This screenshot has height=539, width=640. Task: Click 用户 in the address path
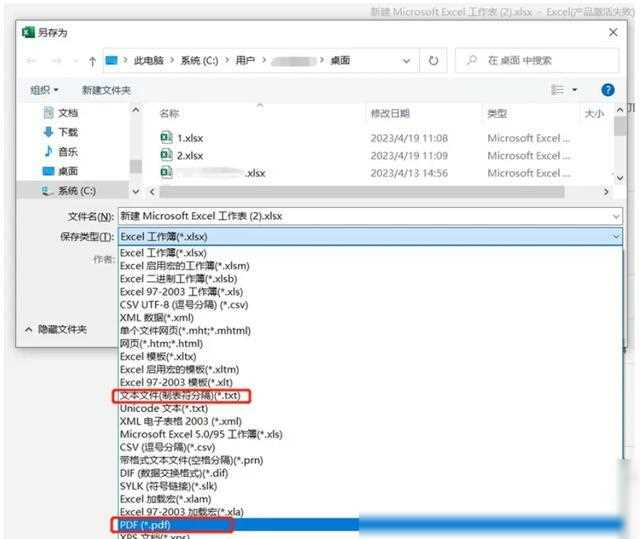tap(245, 60)
